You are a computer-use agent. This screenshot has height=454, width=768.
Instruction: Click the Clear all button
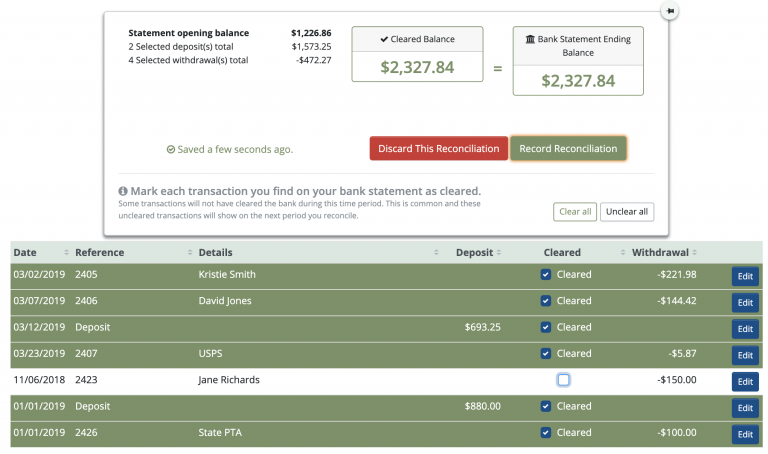point(575,212)
